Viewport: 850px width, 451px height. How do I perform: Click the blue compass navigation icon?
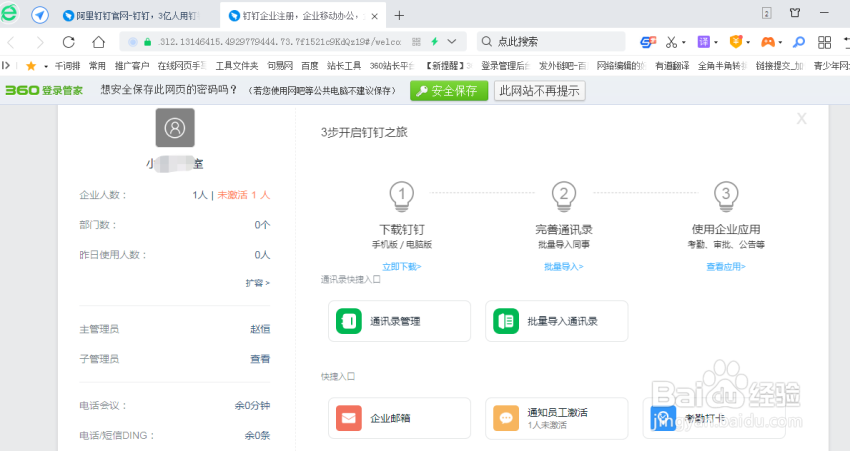(40, 15)
